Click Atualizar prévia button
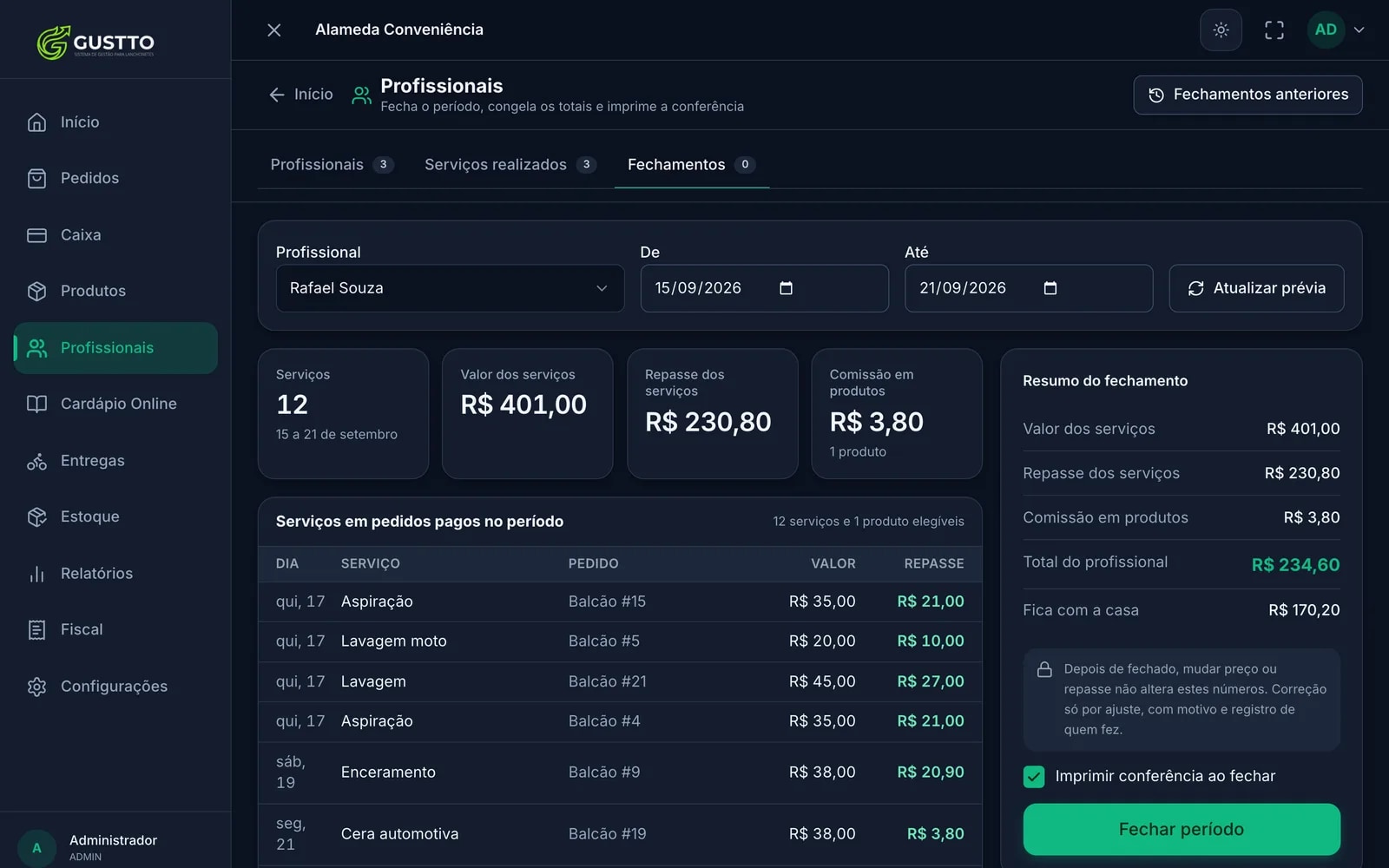Screen dimensions: 1389x868 [1256, 288]
